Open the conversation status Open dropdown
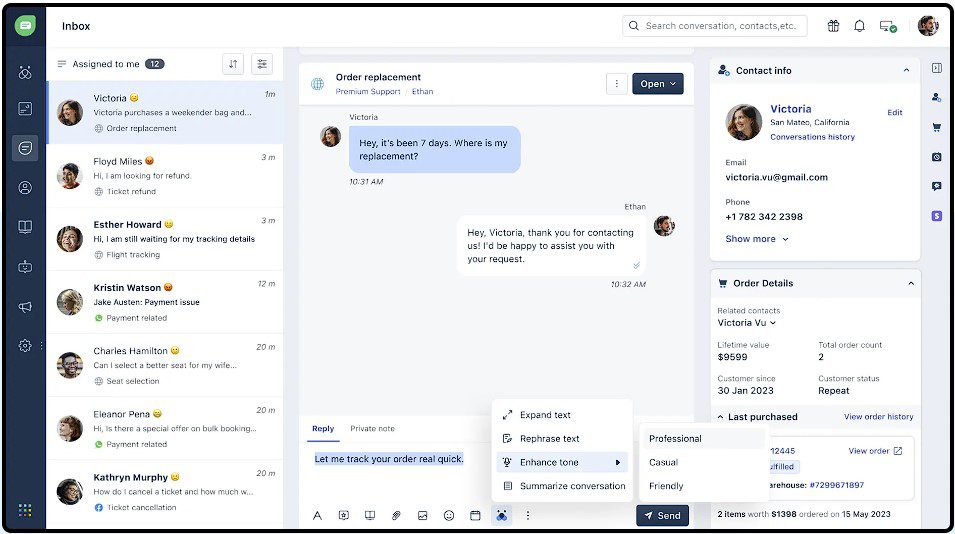955x534 pixels. click(x=658, y=84)
